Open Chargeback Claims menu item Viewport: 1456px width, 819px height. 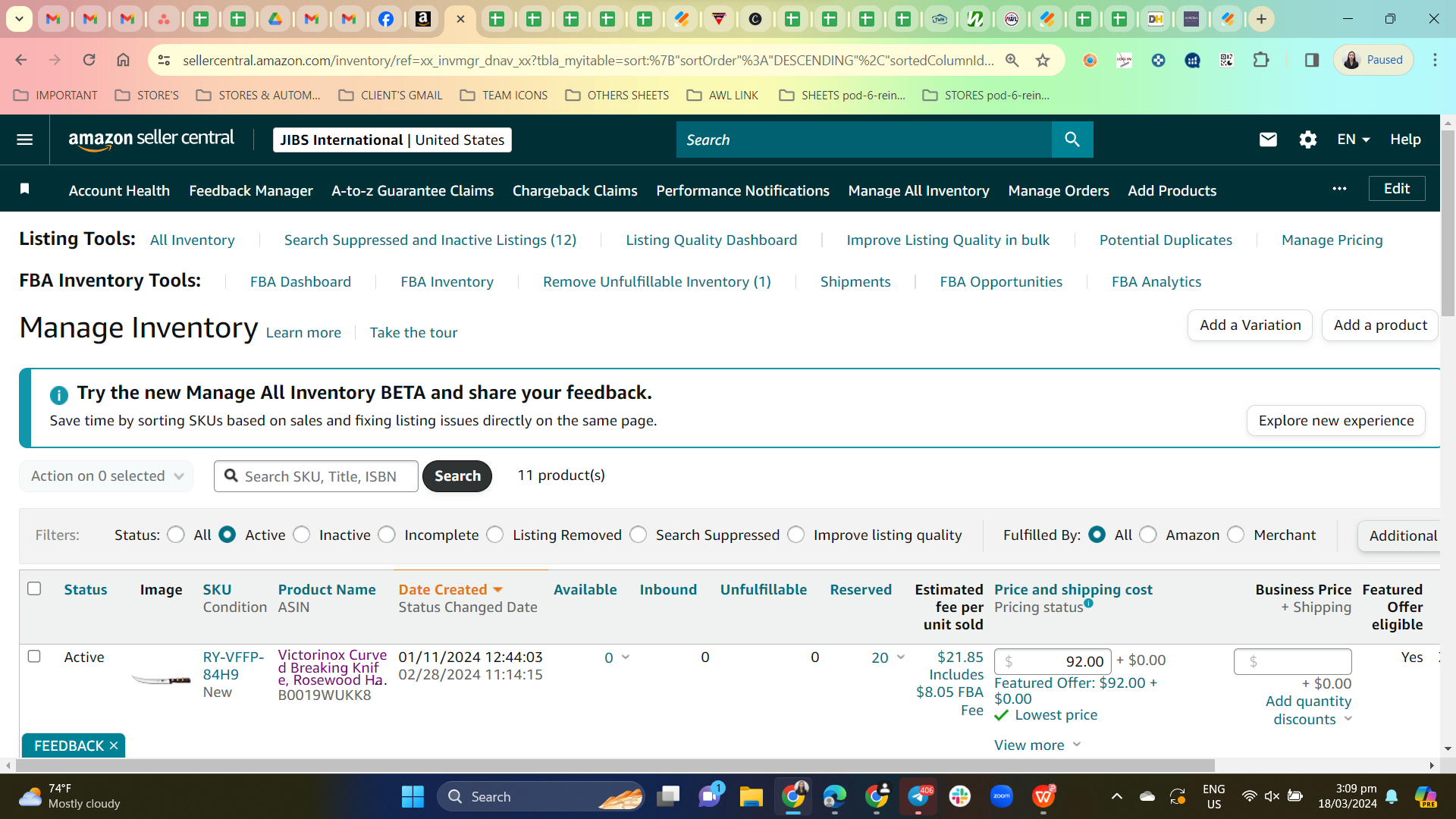tap(575, 190)
